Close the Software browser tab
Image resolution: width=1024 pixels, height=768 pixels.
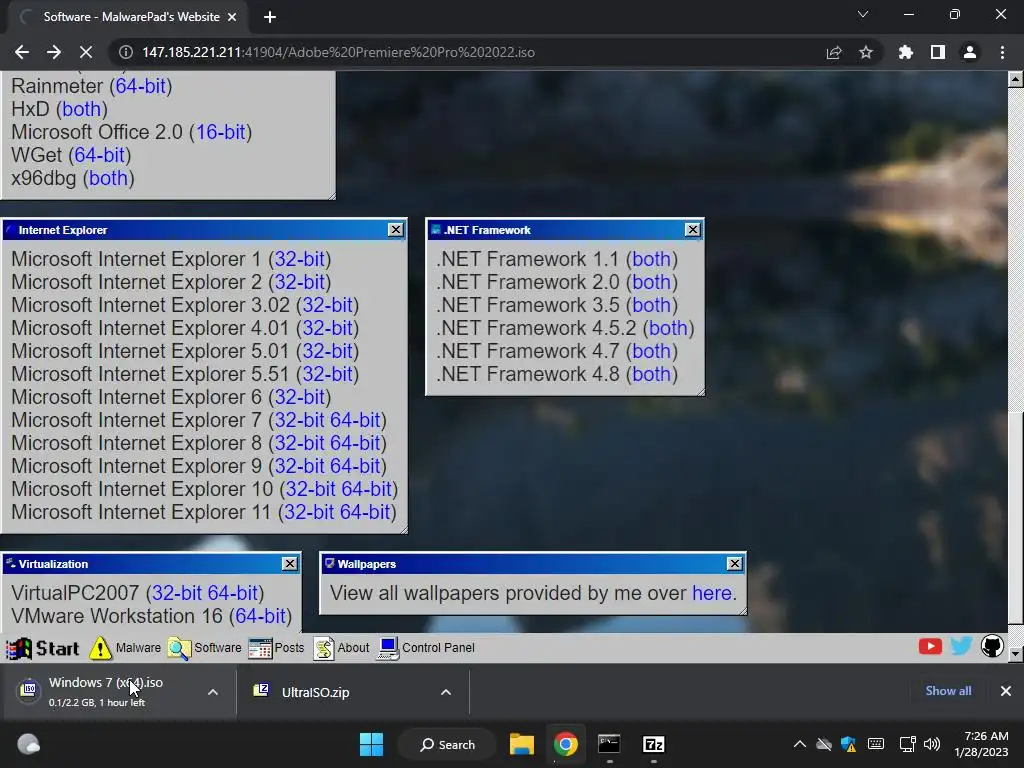232,17
